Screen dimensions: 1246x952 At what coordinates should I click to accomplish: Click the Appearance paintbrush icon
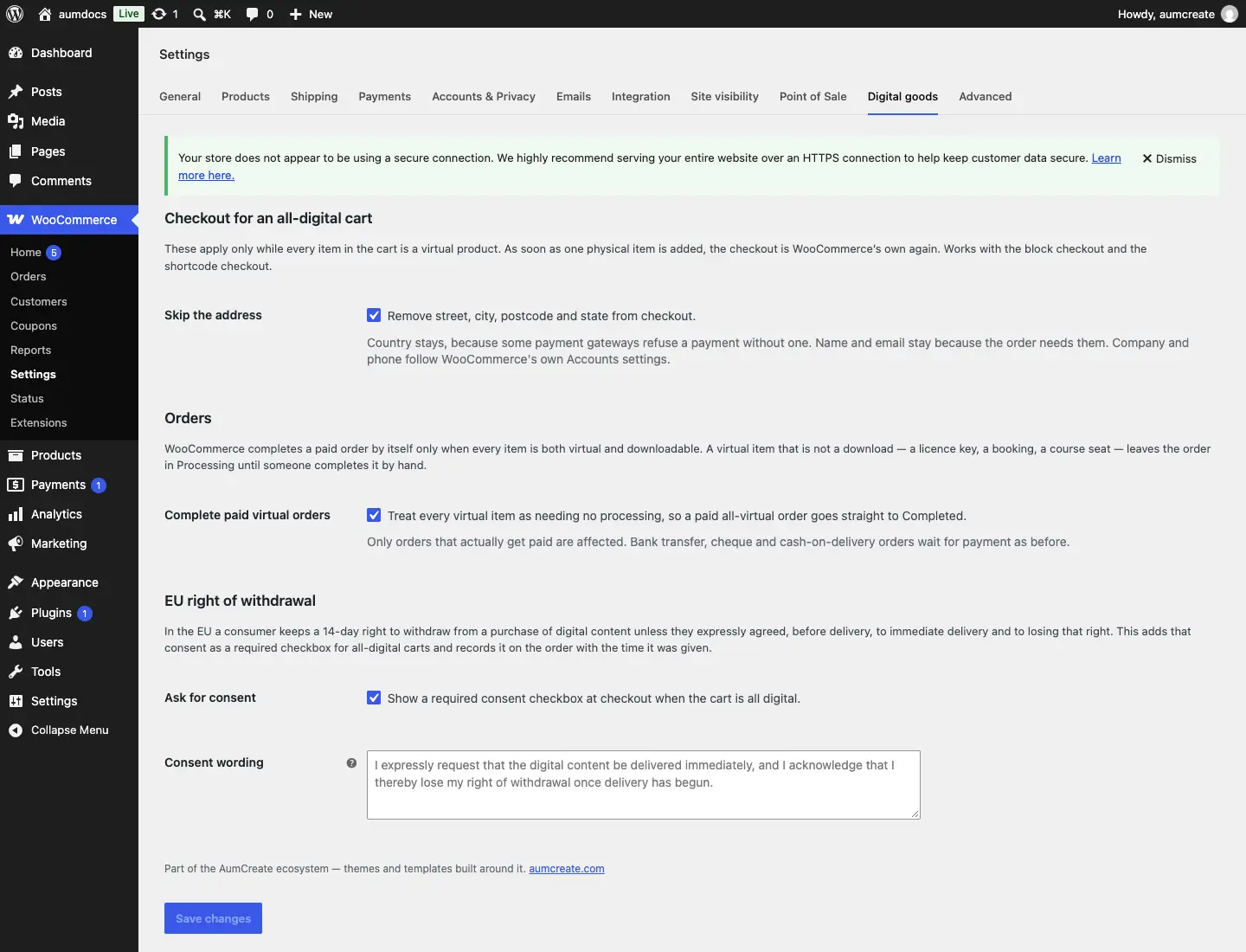[16, 582]
